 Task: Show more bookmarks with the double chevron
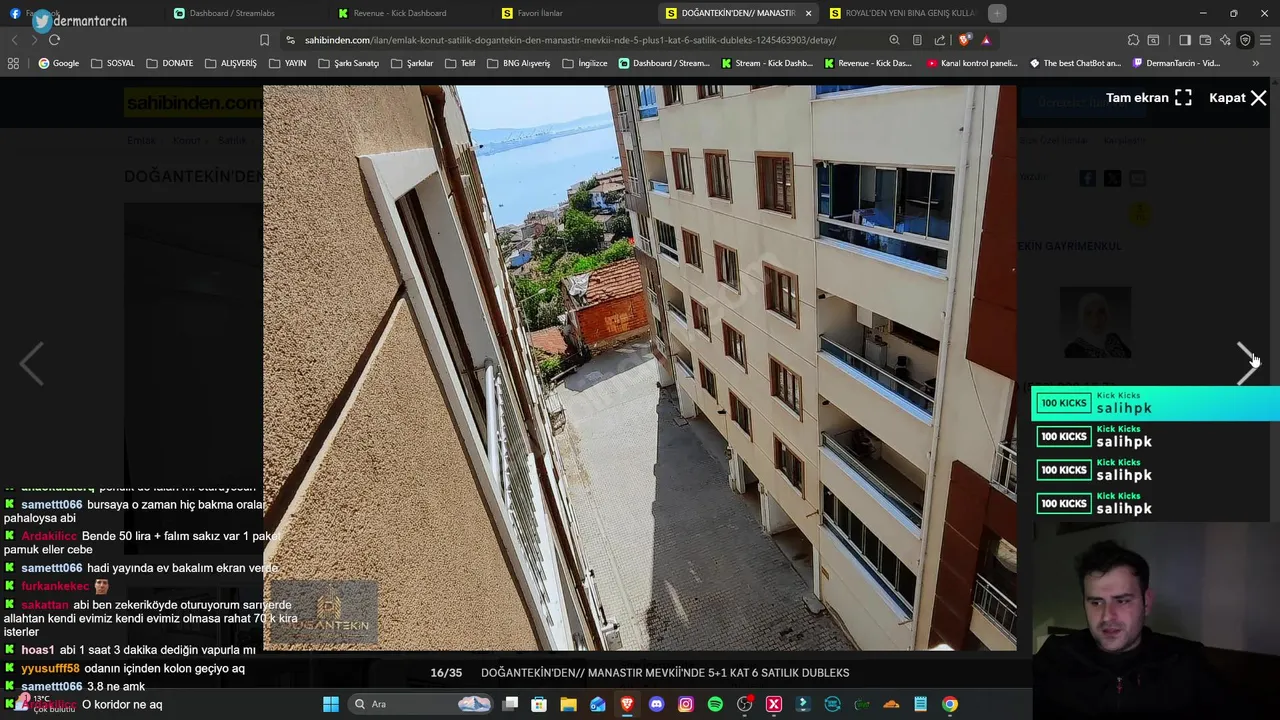(x=1256, y=63)
